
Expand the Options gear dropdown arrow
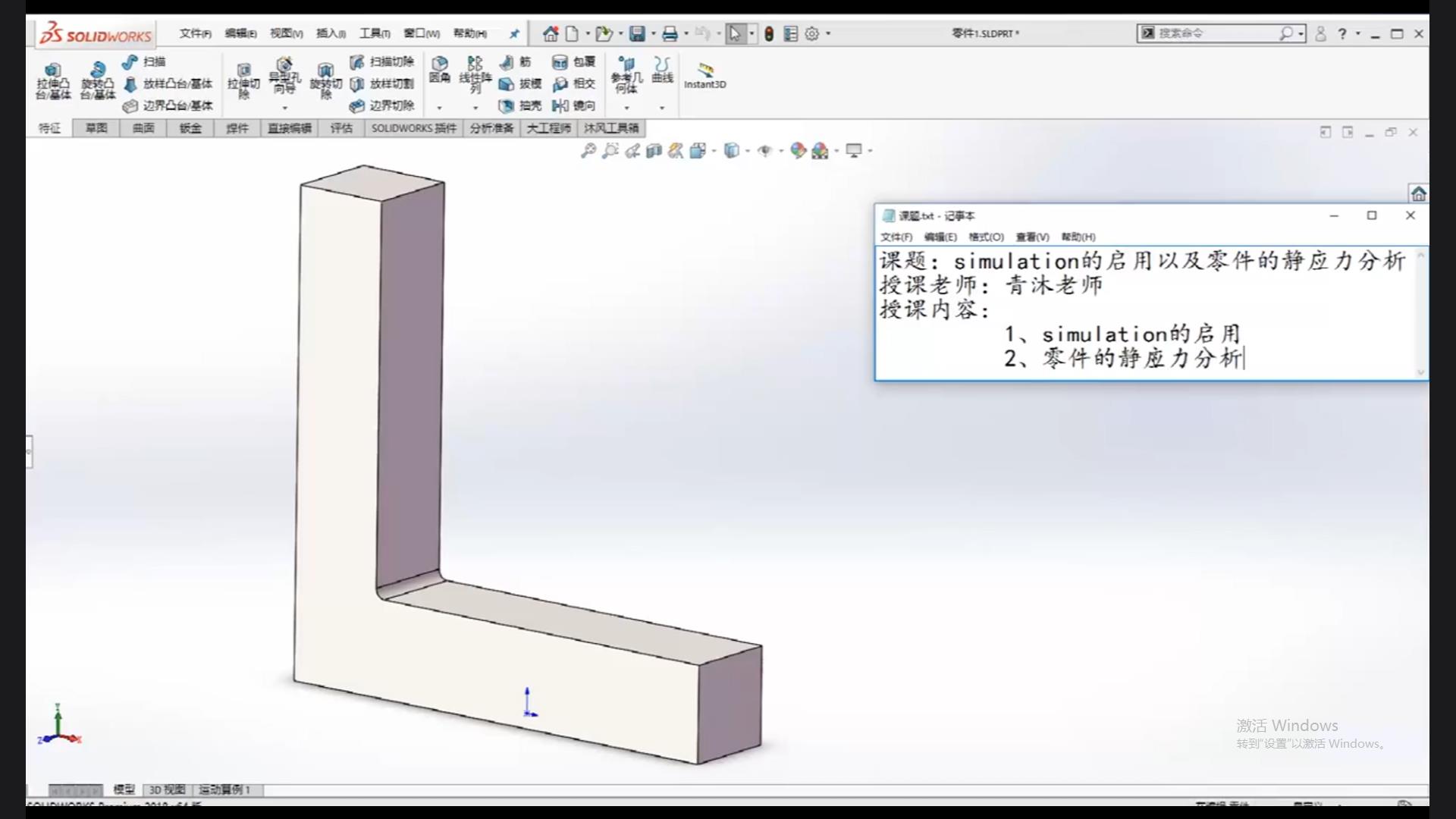coord(828,33)
